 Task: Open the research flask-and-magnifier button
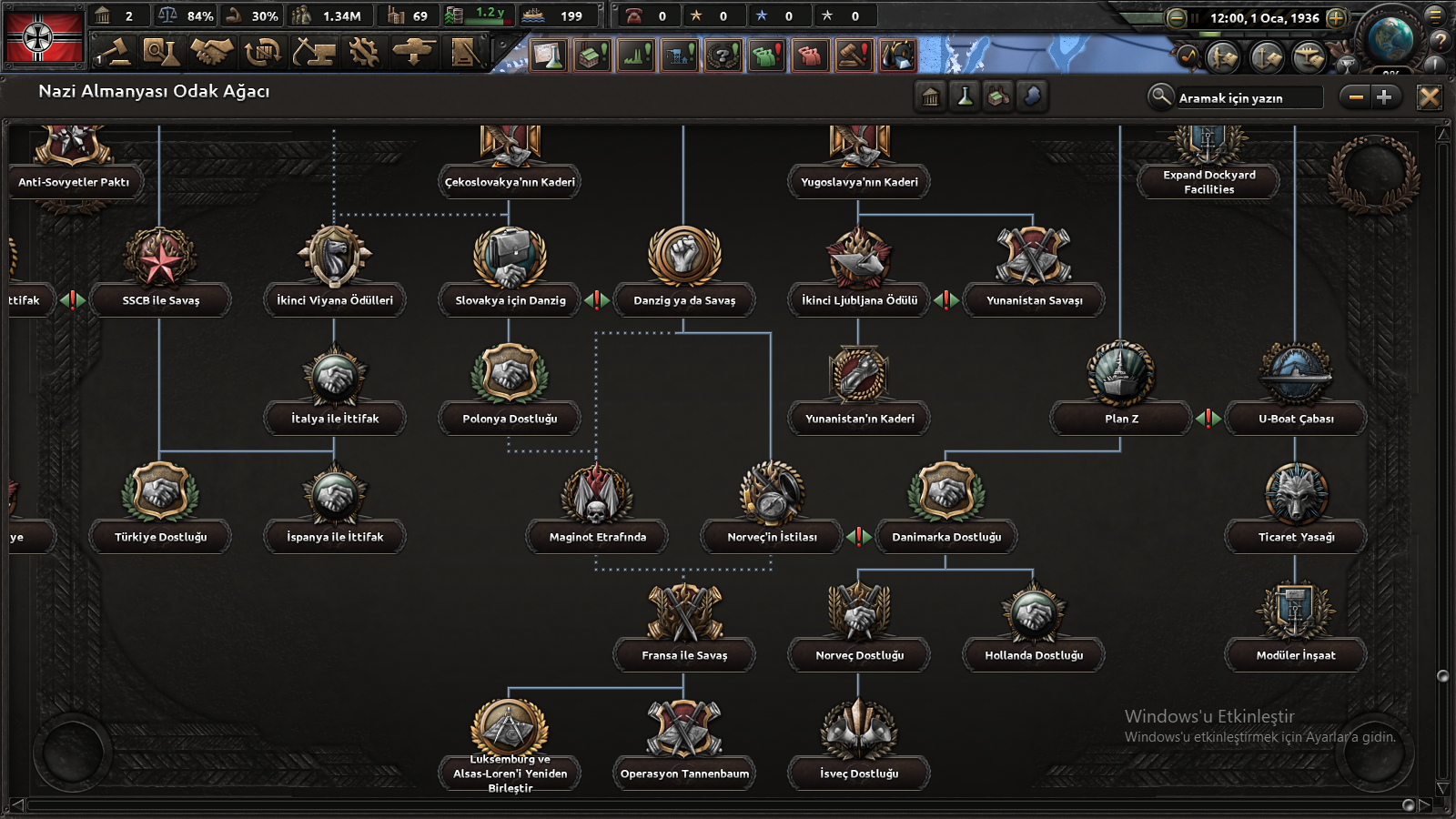pyautogui.click(x=162, y=52)
